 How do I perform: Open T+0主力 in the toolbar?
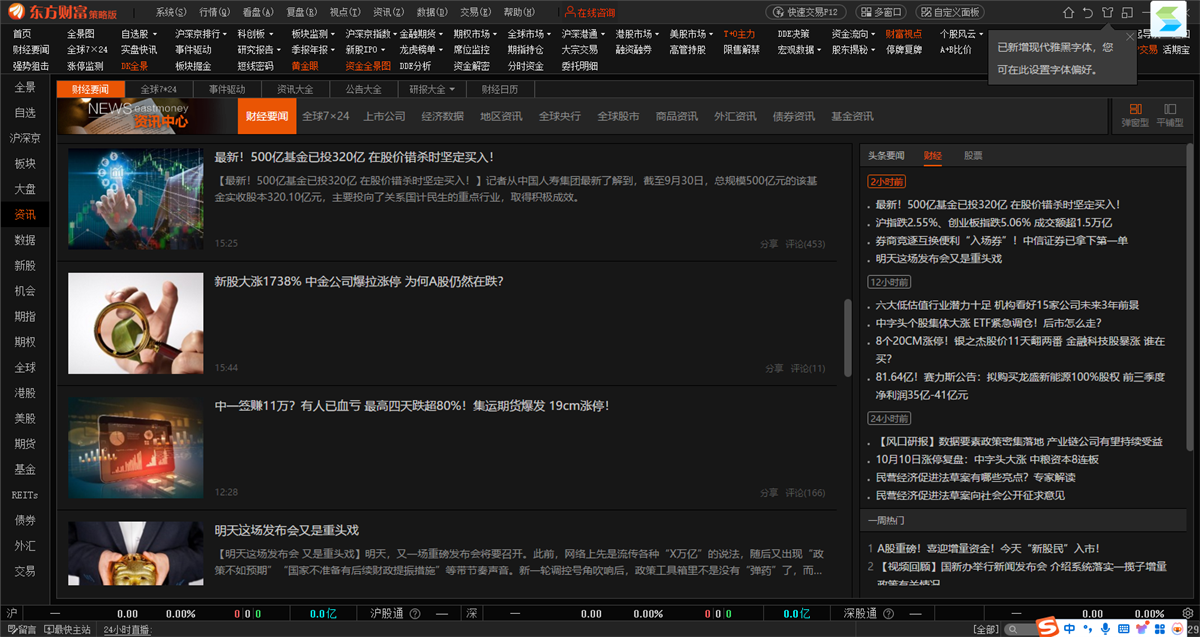pyautogui.click(x=739, y=34)
